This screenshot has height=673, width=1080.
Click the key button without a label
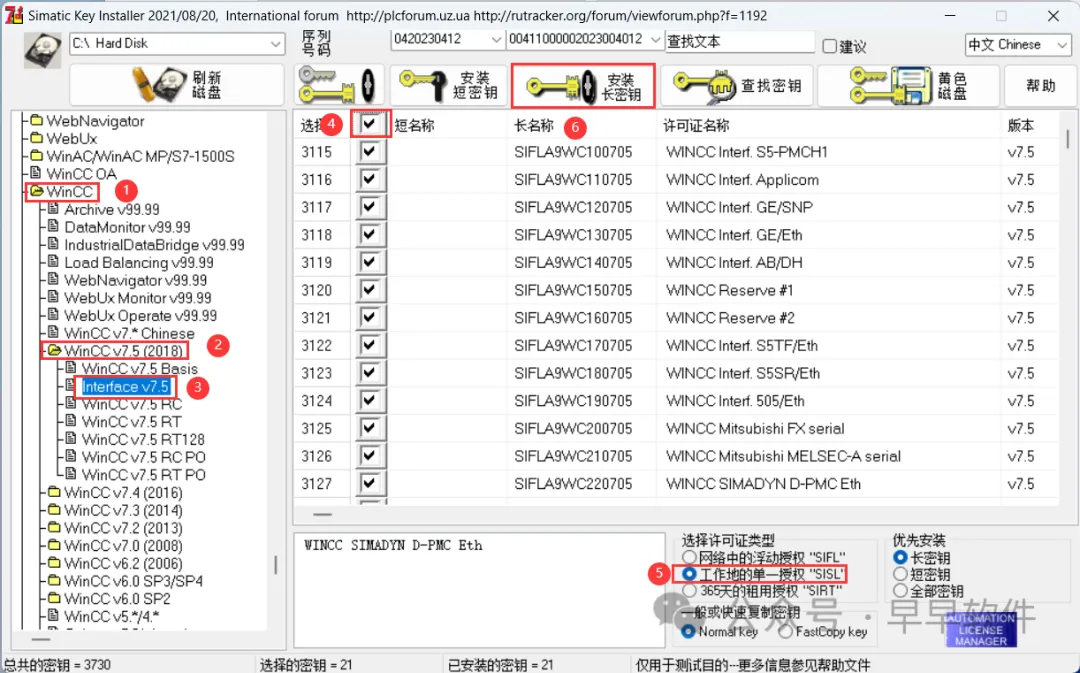[338, 85]
